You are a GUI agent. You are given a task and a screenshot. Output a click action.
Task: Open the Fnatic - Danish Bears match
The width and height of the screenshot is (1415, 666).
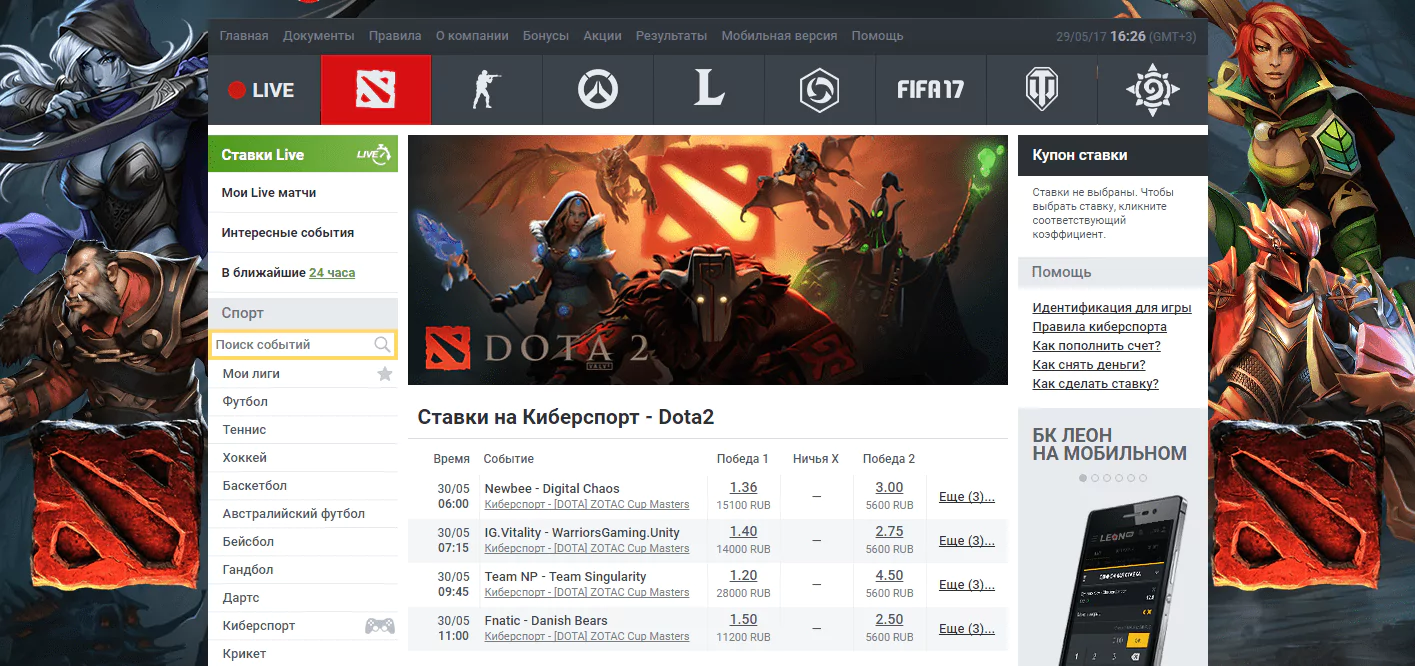tap(546, 620)
